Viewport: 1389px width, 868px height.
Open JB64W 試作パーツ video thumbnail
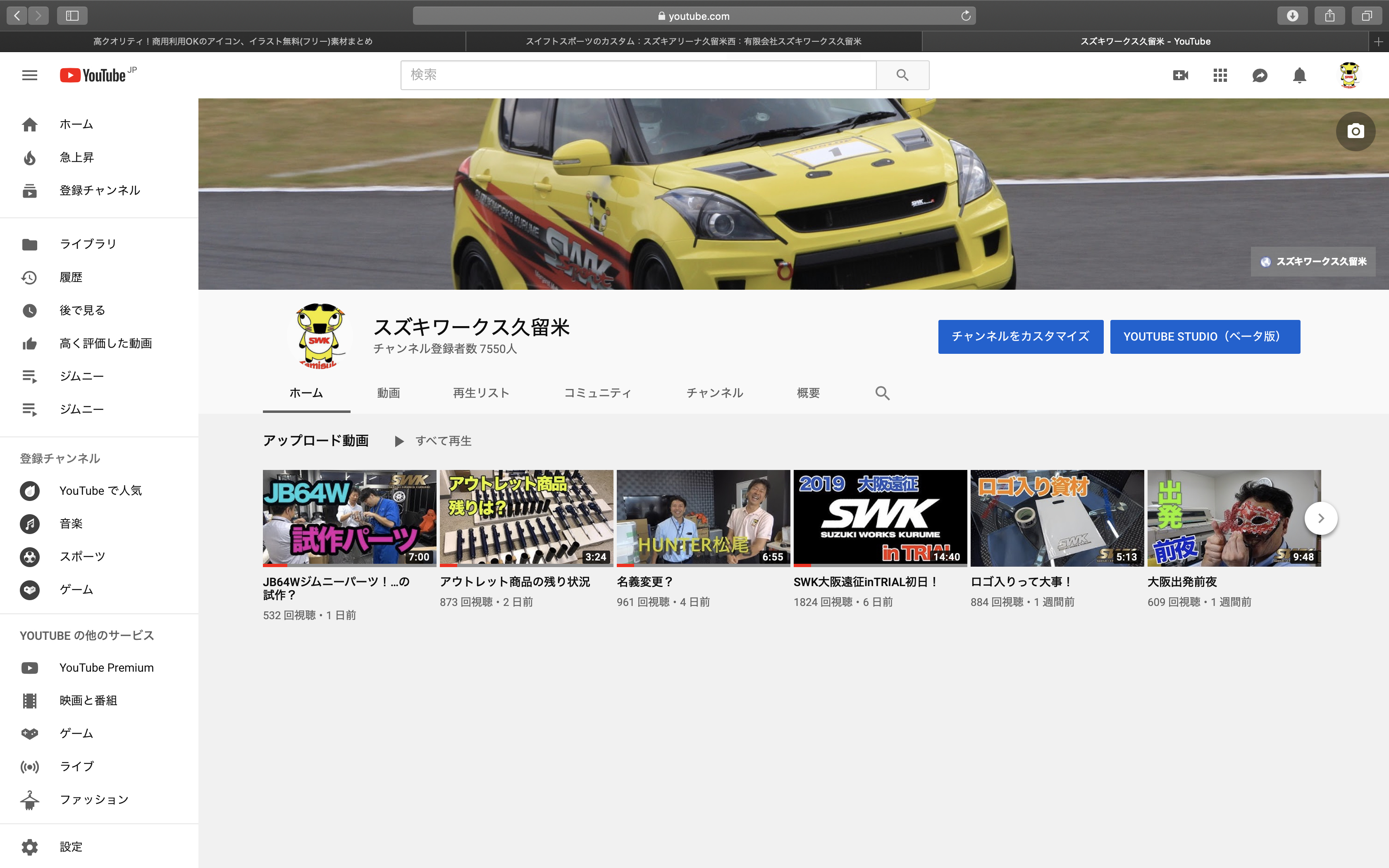pos(350,518)
